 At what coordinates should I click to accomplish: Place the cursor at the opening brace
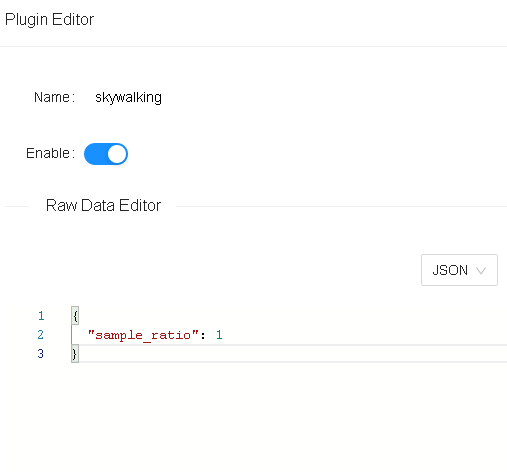[75, 316]
